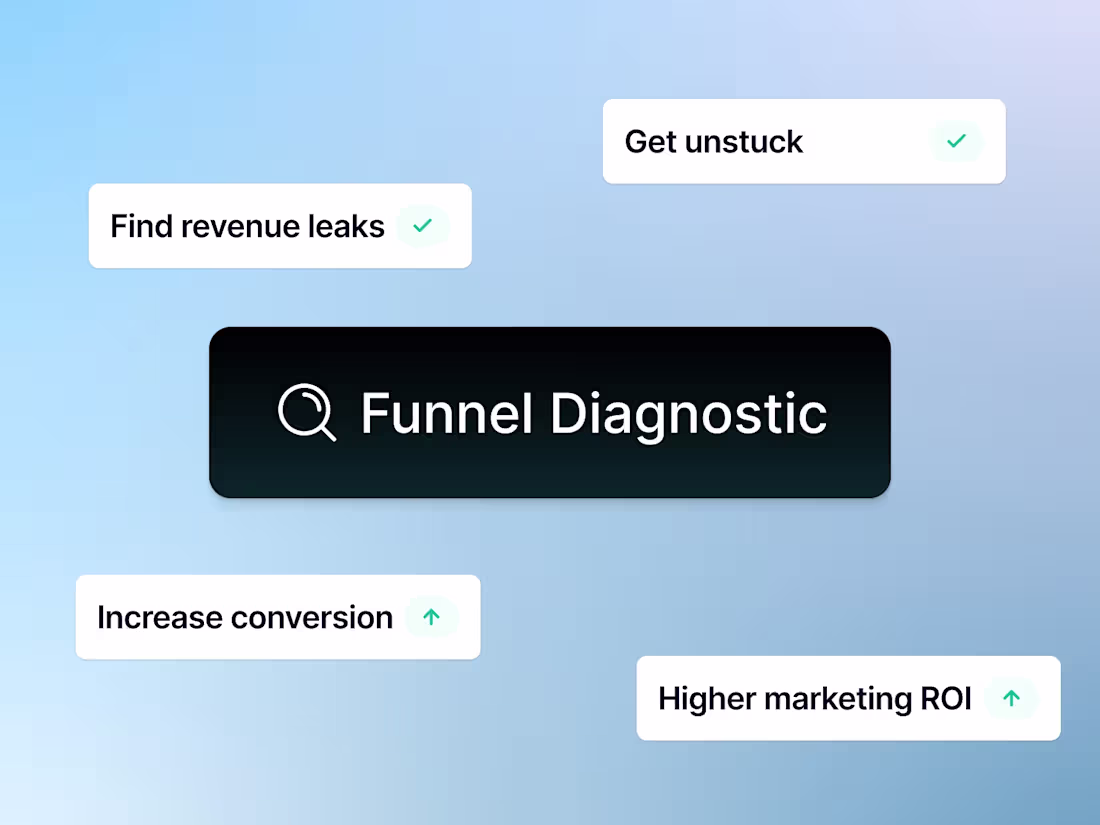
Task: Select the Get unstuck label
Action: point(713,142)
